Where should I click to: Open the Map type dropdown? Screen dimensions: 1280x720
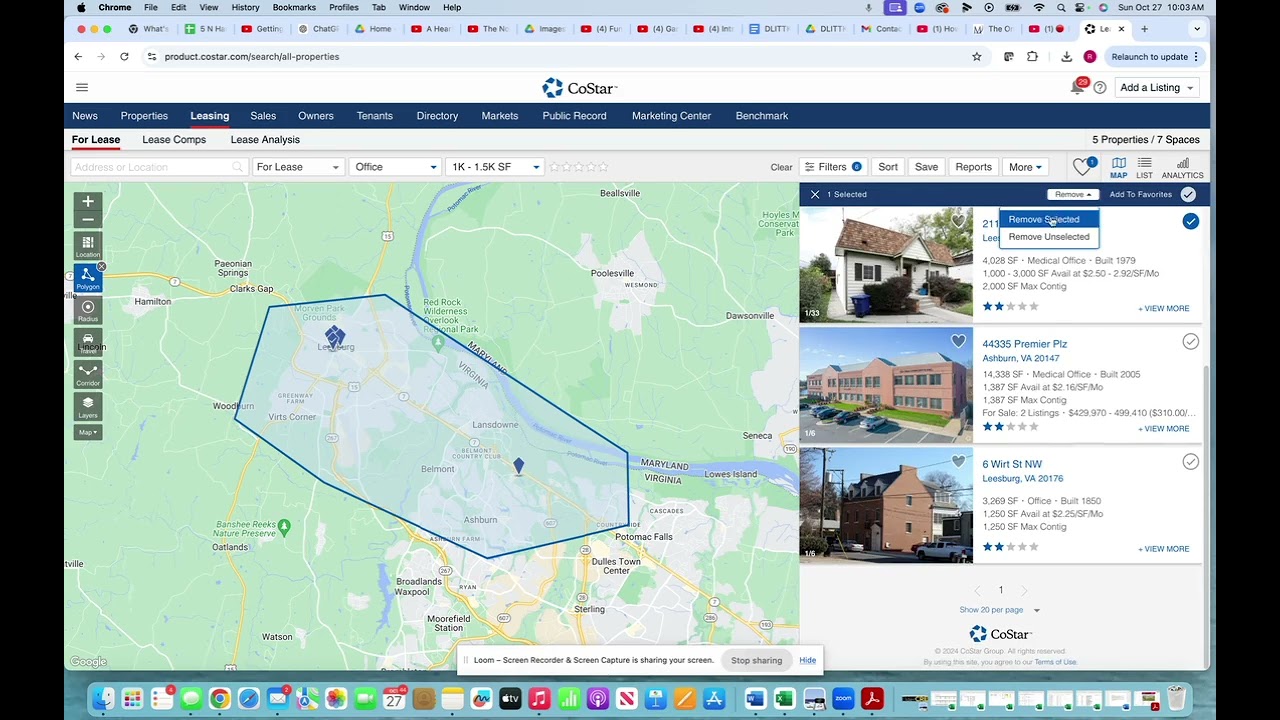click(x=88, y=432)
